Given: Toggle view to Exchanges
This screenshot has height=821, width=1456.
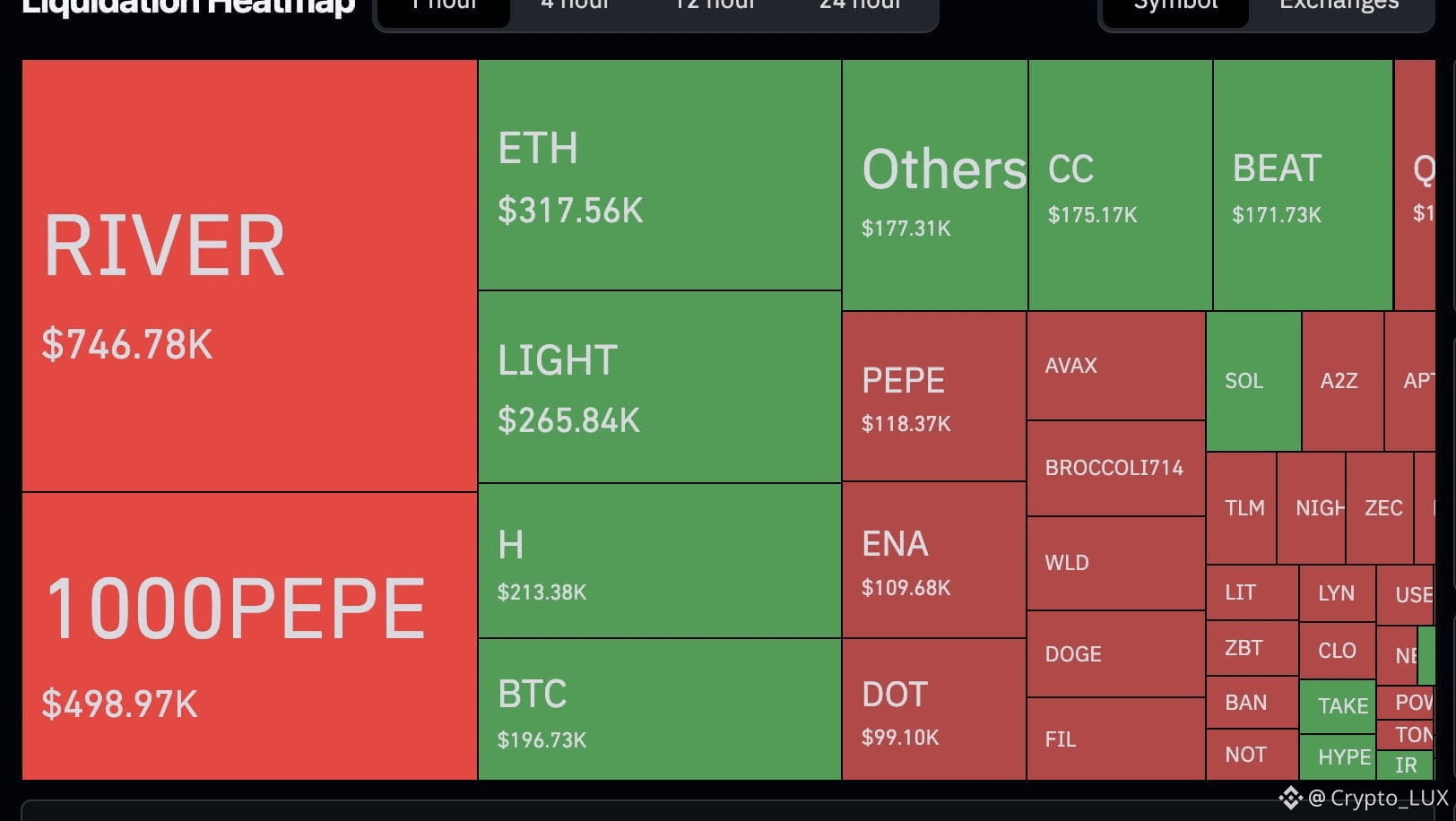Looking at the screenshot, I should [x=1339, y=7].
